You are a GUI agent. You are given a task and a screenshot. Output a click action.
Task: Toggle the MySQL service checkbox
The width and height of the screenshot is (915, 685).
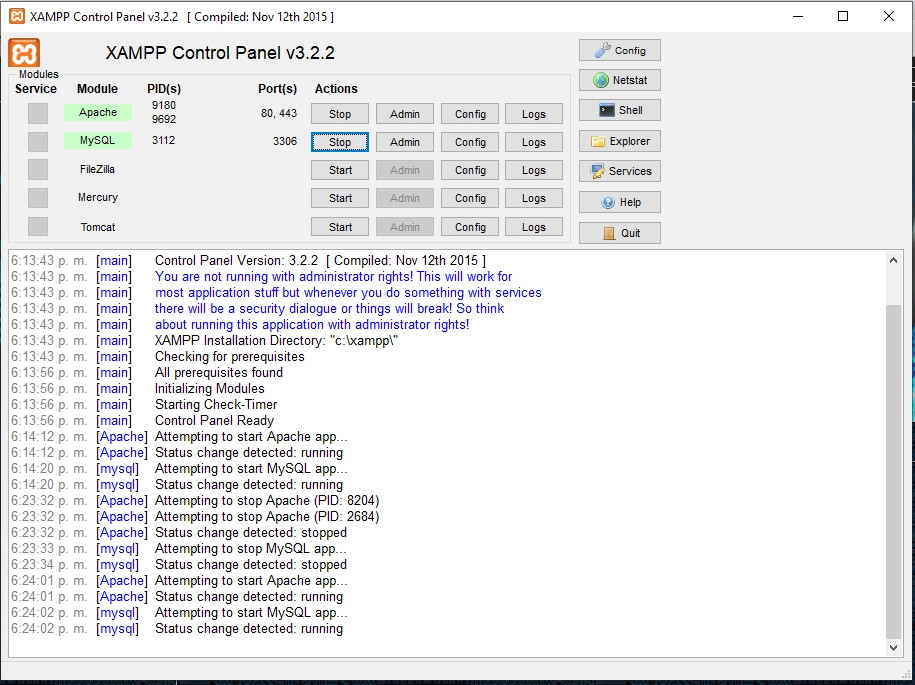point(38,141)
